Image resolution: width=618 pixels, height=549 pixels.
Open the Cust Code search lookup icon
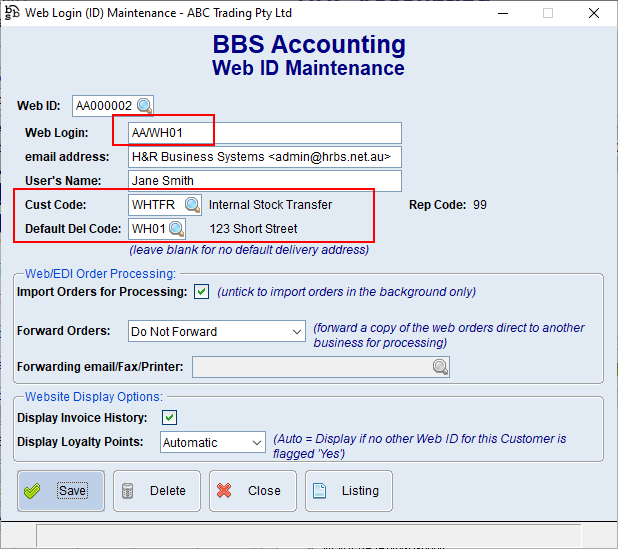pos(192,205)
